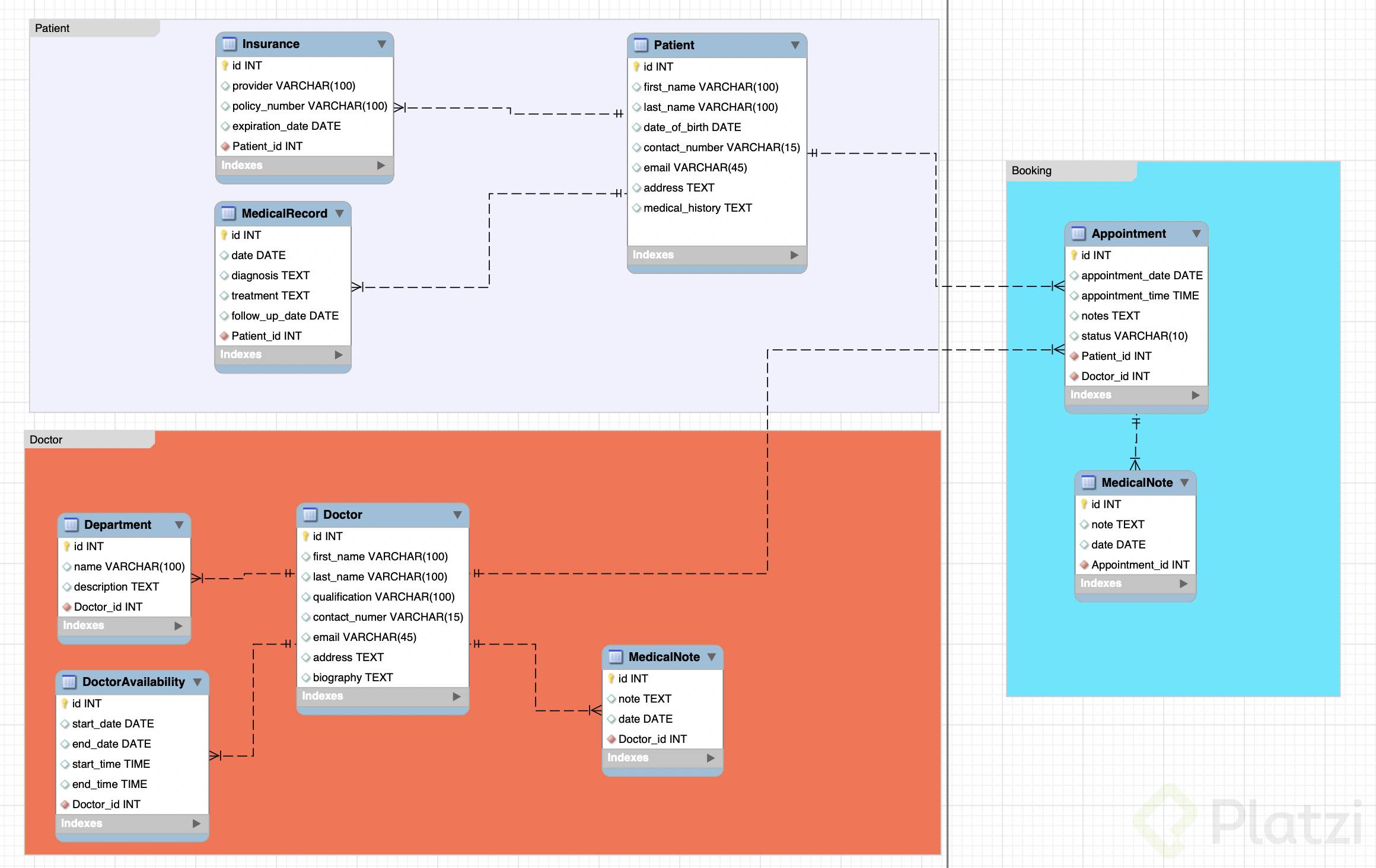Click the MedicalRecord table icon
Image resolution: width=1376 pixels, height=868 pixels.
tap(228, 214)
